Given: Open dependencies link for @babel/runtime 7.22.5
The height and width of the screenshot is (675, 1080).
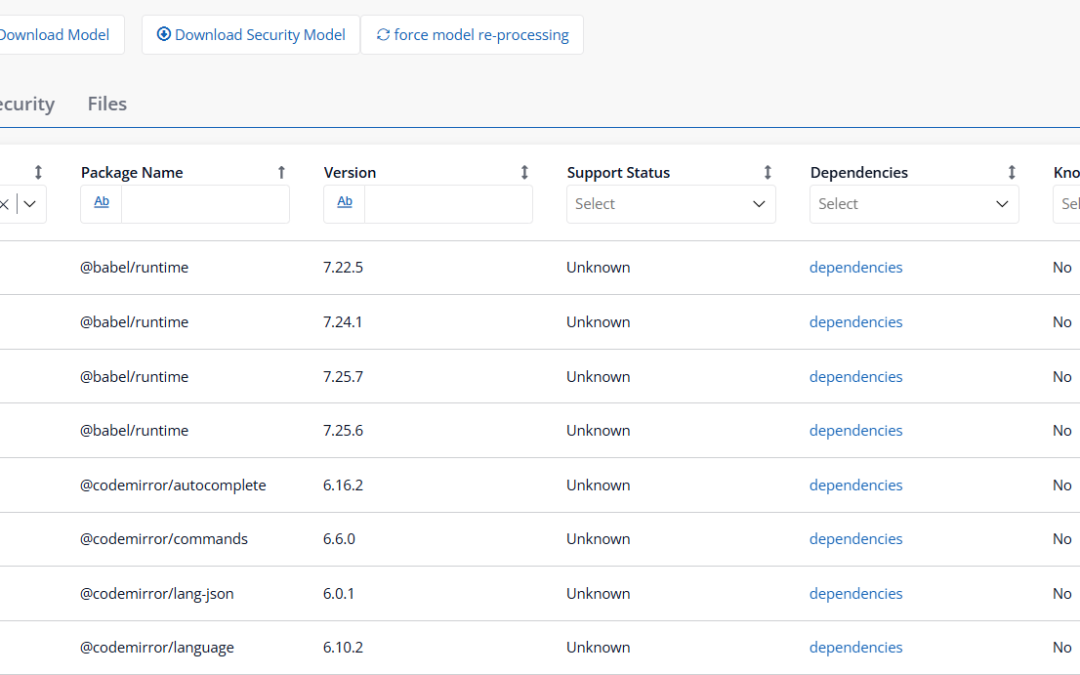Looking at the screenshot, I should pyautogui.click(x=855, y=268).
